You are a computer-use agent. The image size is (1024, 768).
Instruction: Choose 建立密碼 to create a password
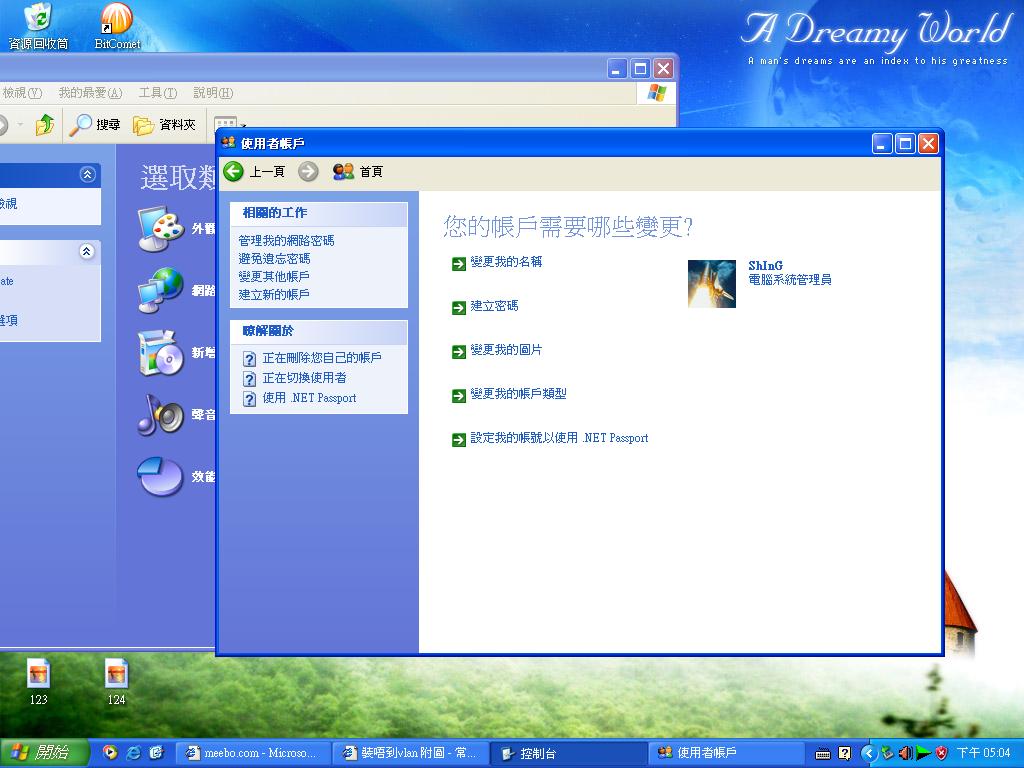494,306
